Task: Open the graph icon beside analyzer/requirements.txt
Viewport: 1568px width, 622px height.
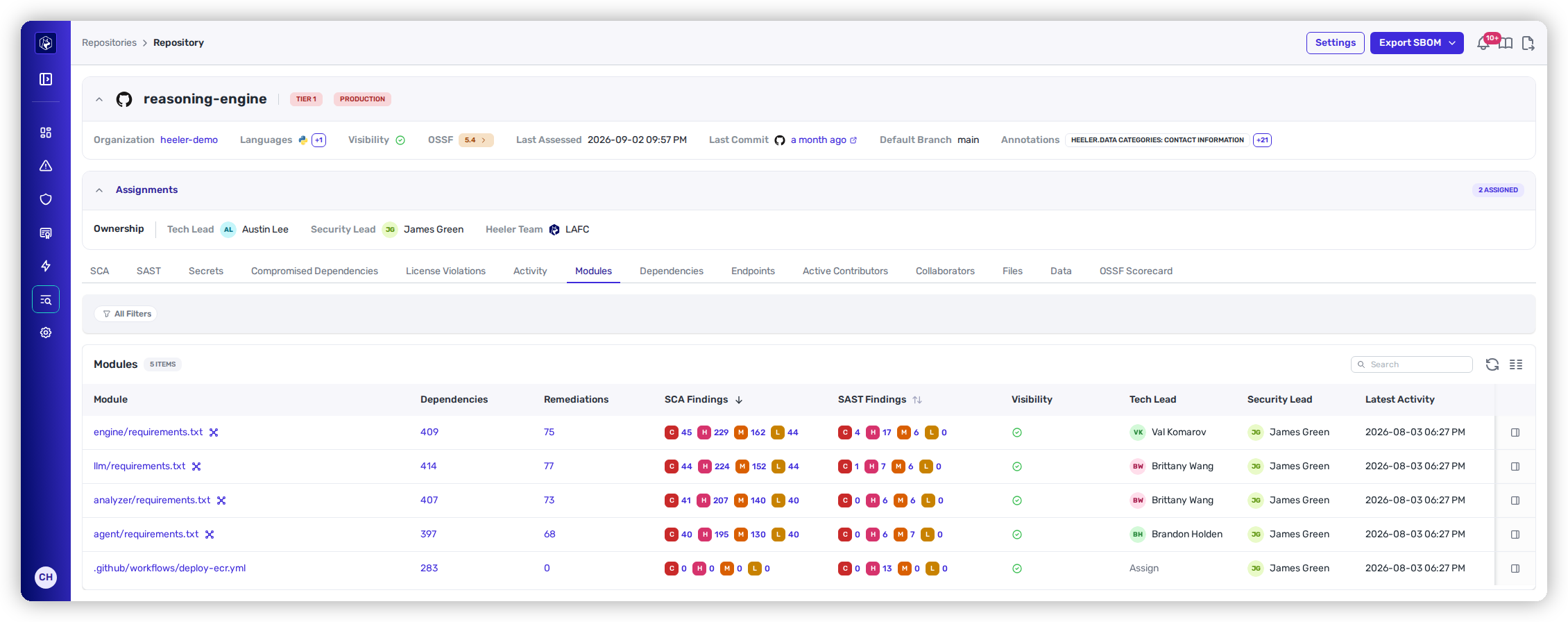Action: point(221,501)
